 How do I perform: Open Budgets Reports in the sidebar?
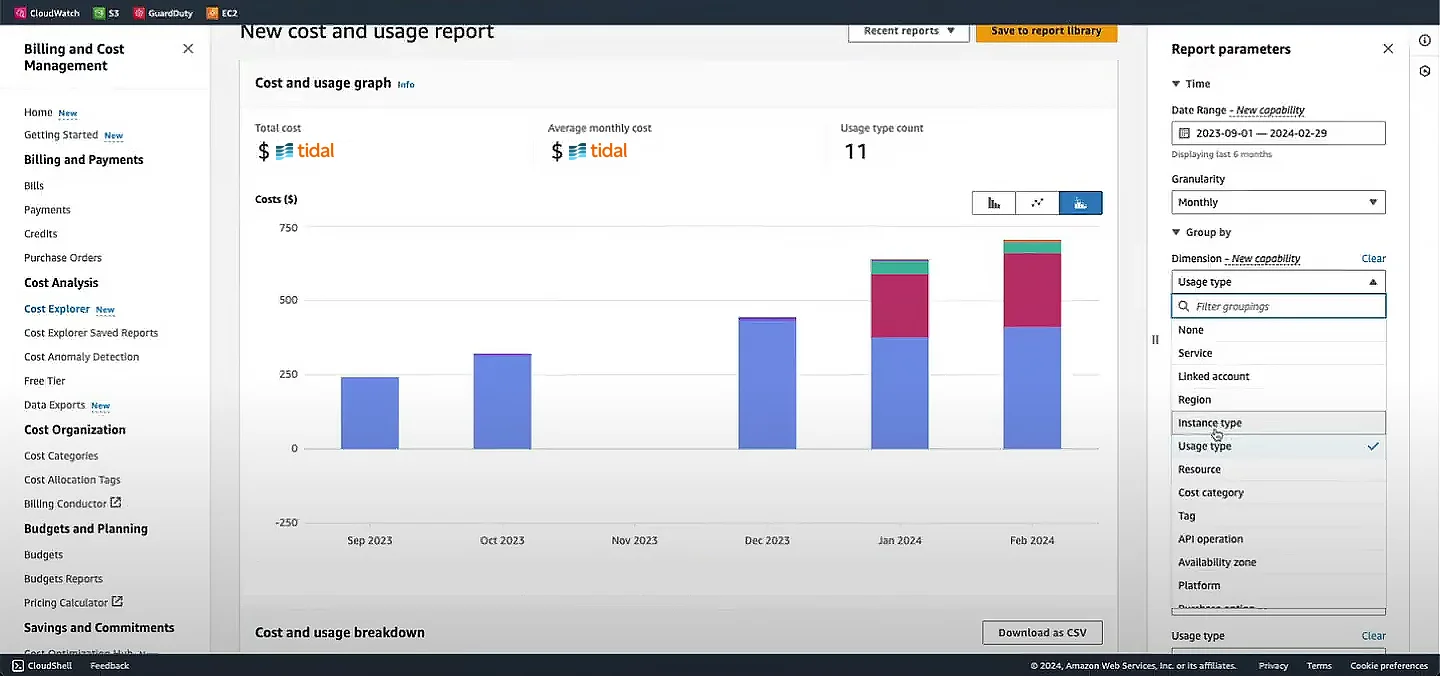click(x=63, y=579)
